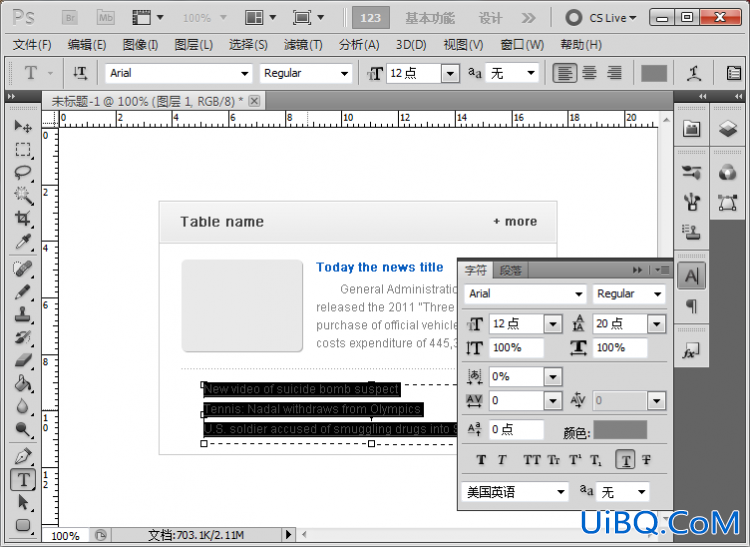750x547 pixels.
Task: Open the Layers panel icon in dock
Action: tap(728, 128)
